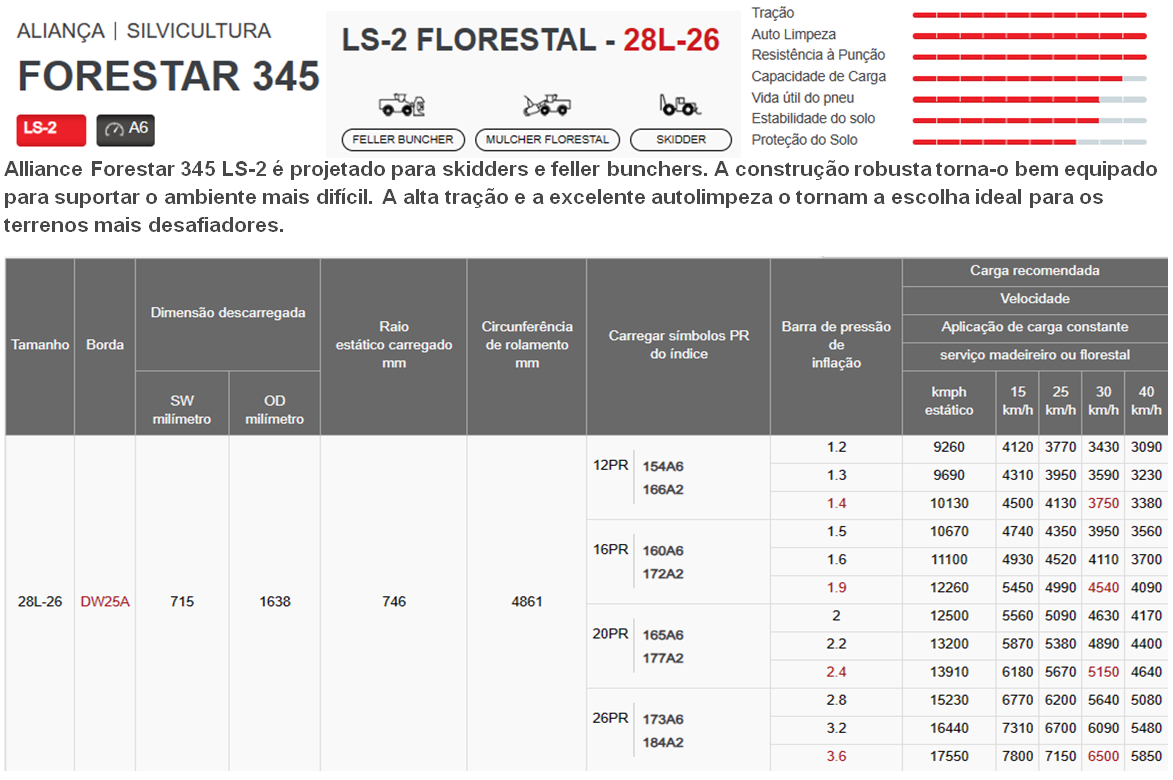This screenshot has width=1173, height=780.
Task: Click the Dimensão descarregada column header
Action: 228,313
